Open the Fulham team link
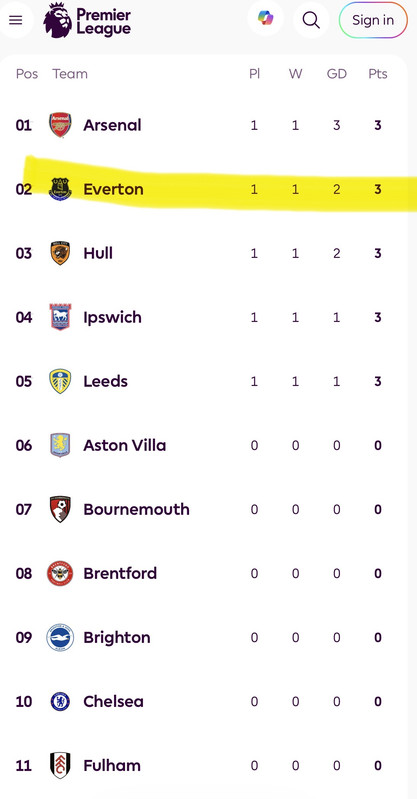417x799 pixels. [x=112, y=765]
